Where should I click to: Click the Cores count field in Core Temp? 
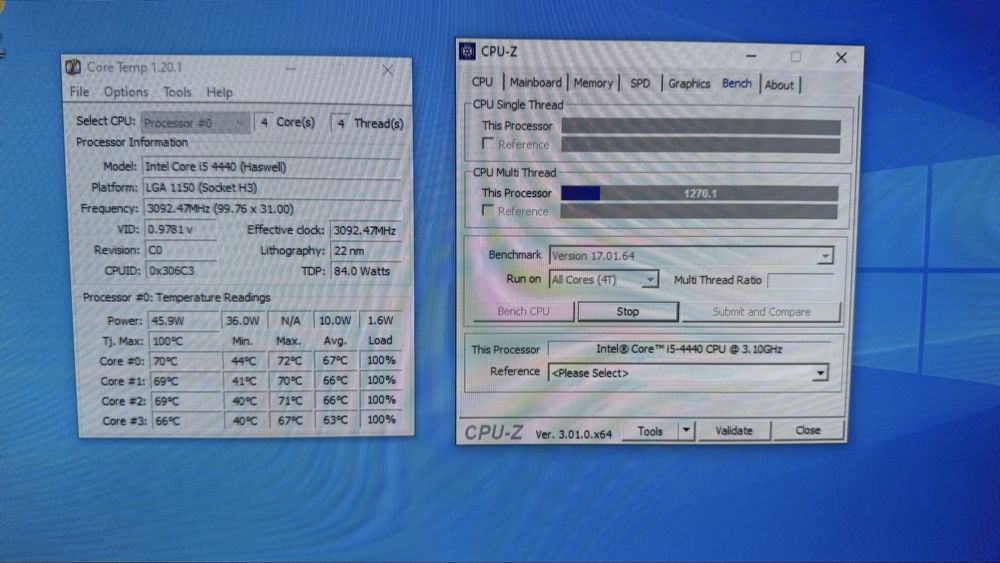(x=263, y=122)
